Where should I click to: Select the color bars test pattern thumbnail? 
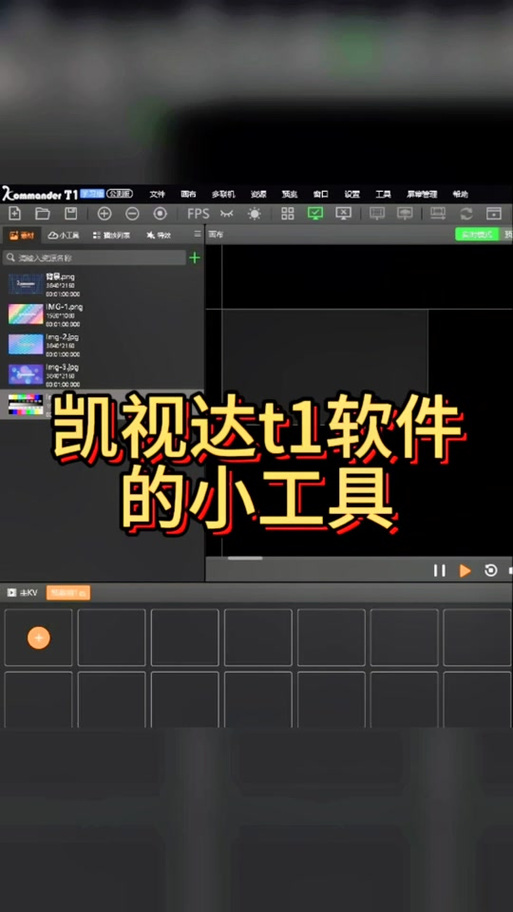pos(26,404)
